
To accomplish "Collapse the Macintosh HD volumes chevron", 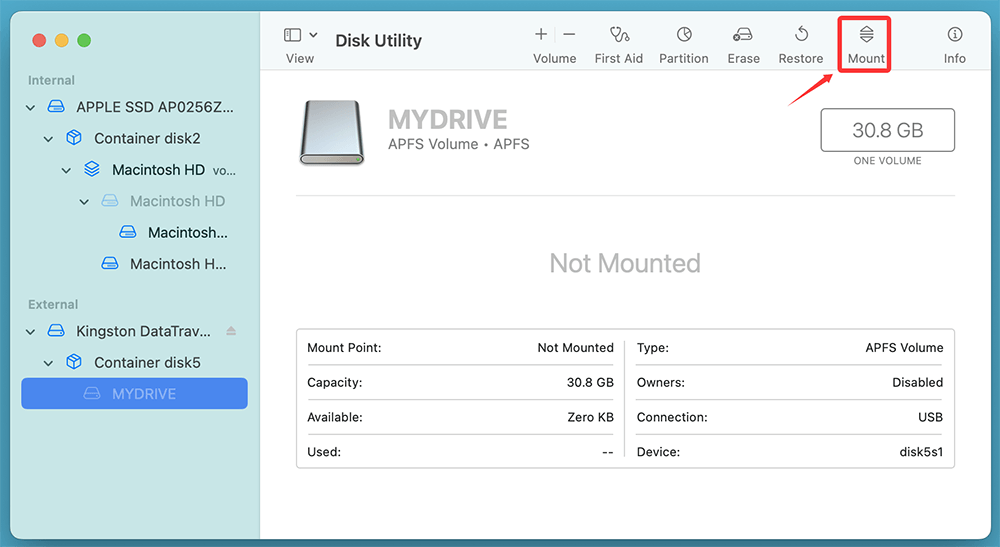I will pos(66,170).
